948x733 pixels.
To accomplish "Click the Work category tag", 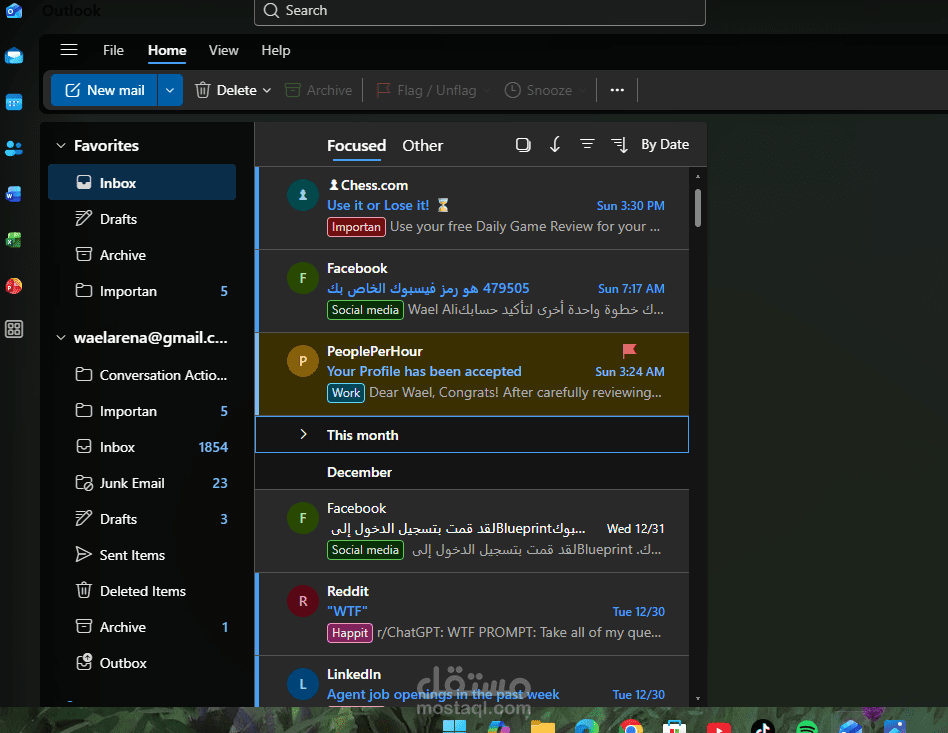I will tap(346, 393).
